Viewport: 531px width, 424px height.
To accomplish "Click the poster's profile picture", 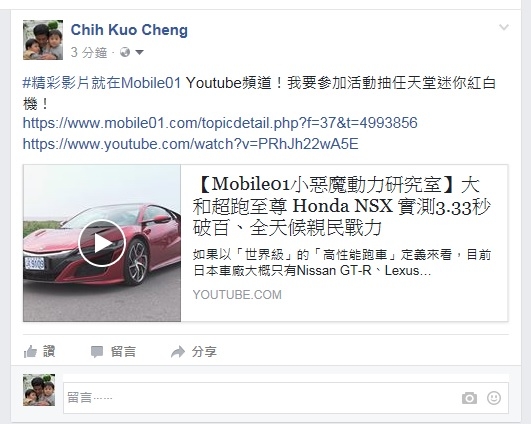I will [43, 40].
